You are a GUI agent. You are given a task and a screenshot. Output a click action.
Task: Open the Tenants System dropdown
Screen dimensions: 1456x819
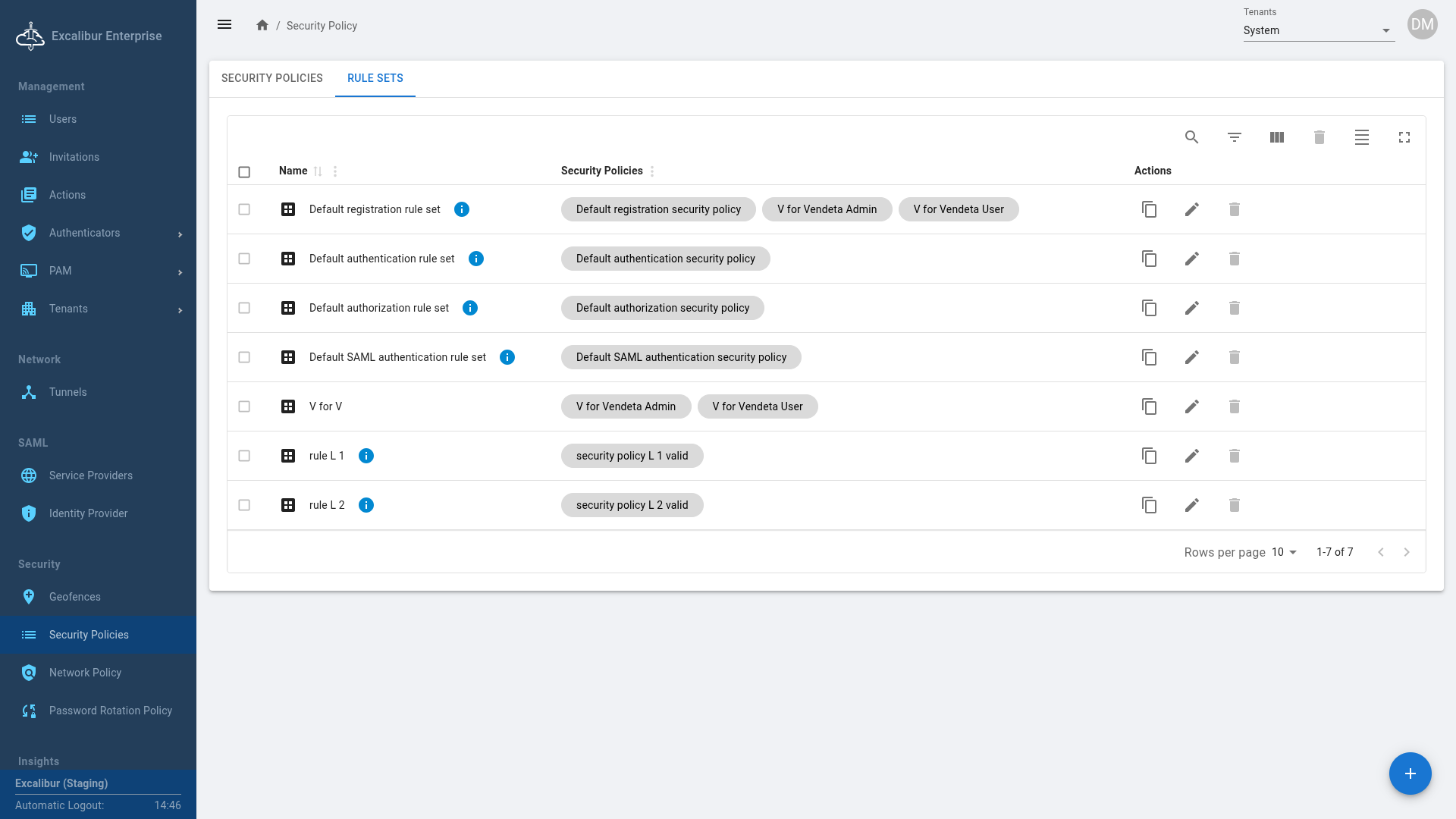coord(1318,30)
